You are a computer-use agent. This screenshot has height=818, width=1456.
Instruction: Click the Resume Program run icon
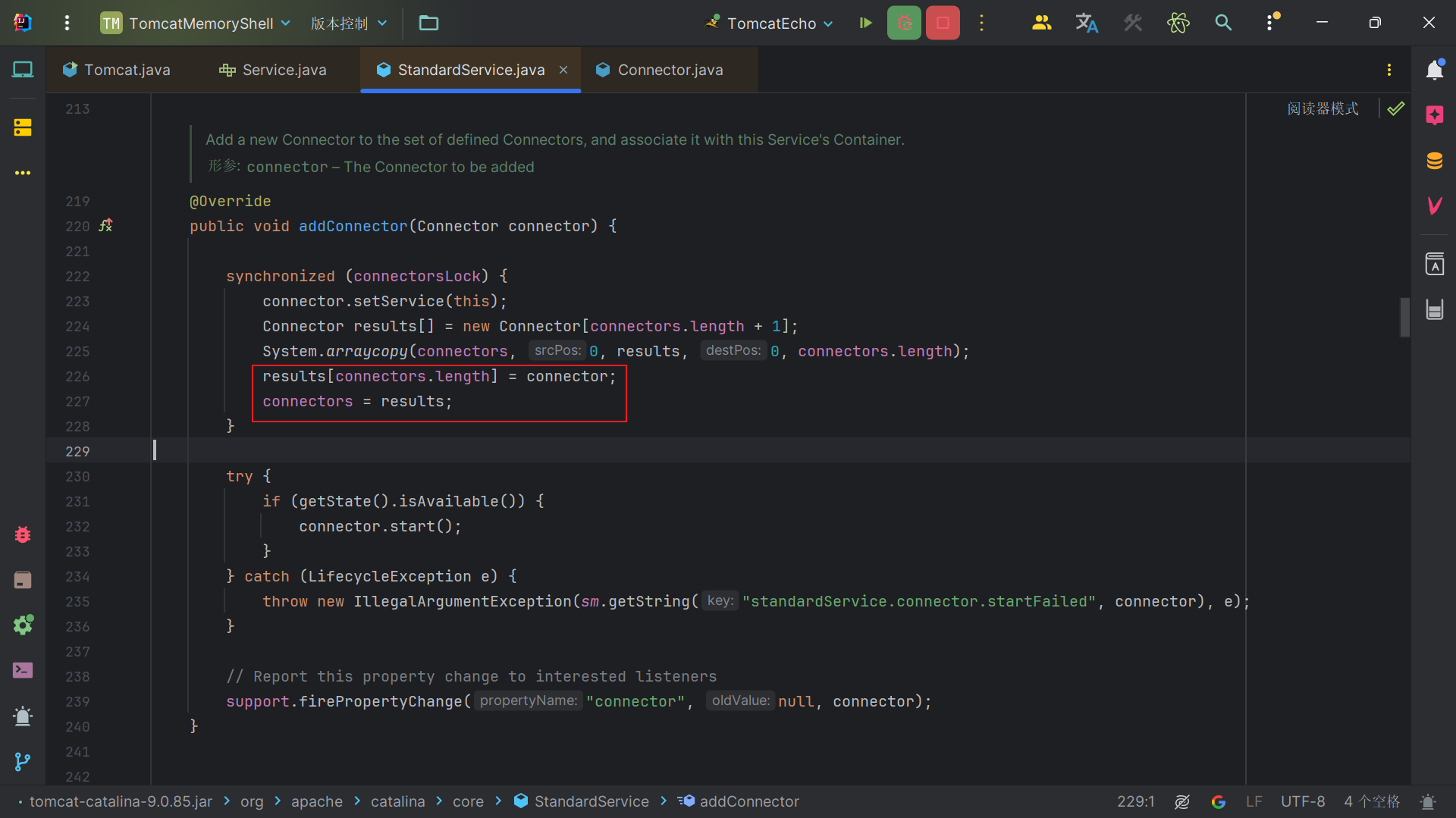pyautogui.click(x=865, y=23)
